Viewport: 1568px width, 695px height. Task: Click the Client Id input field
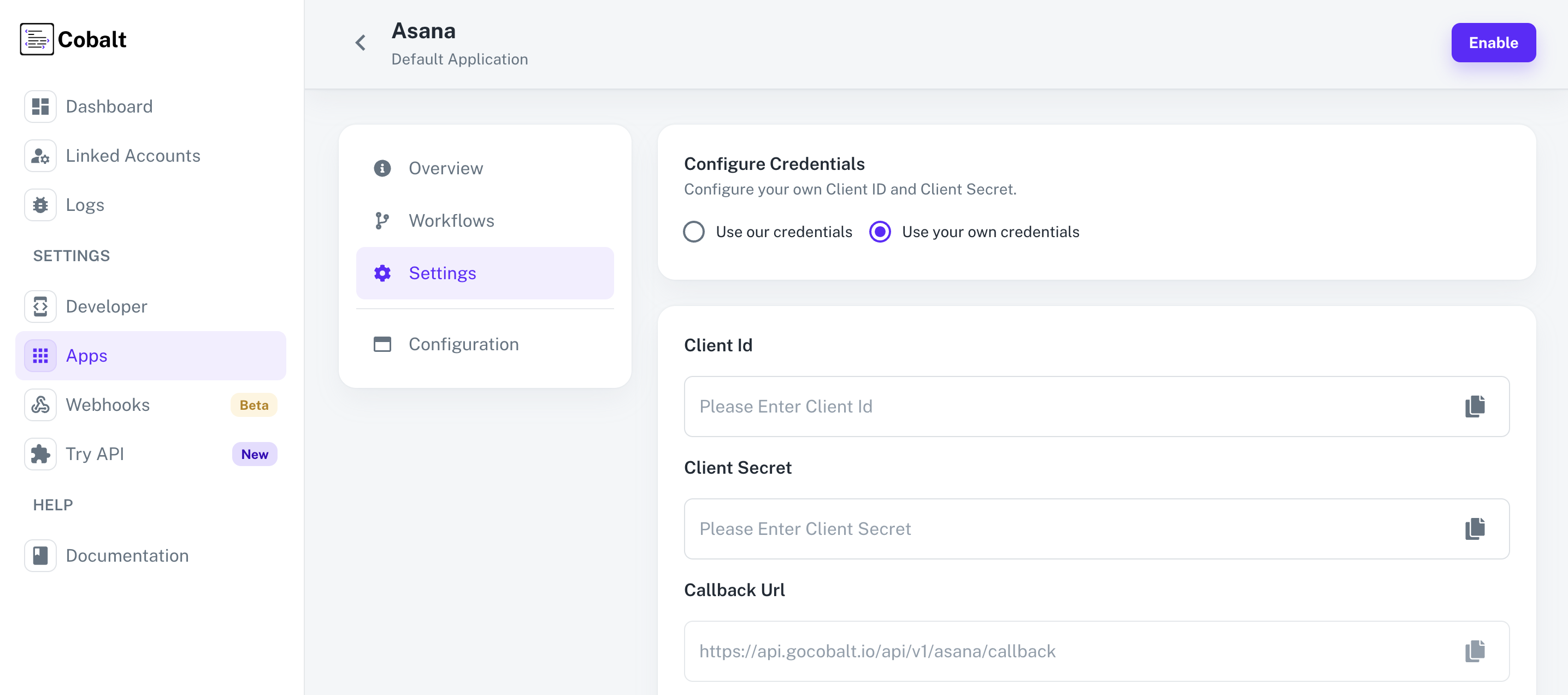1035,406
